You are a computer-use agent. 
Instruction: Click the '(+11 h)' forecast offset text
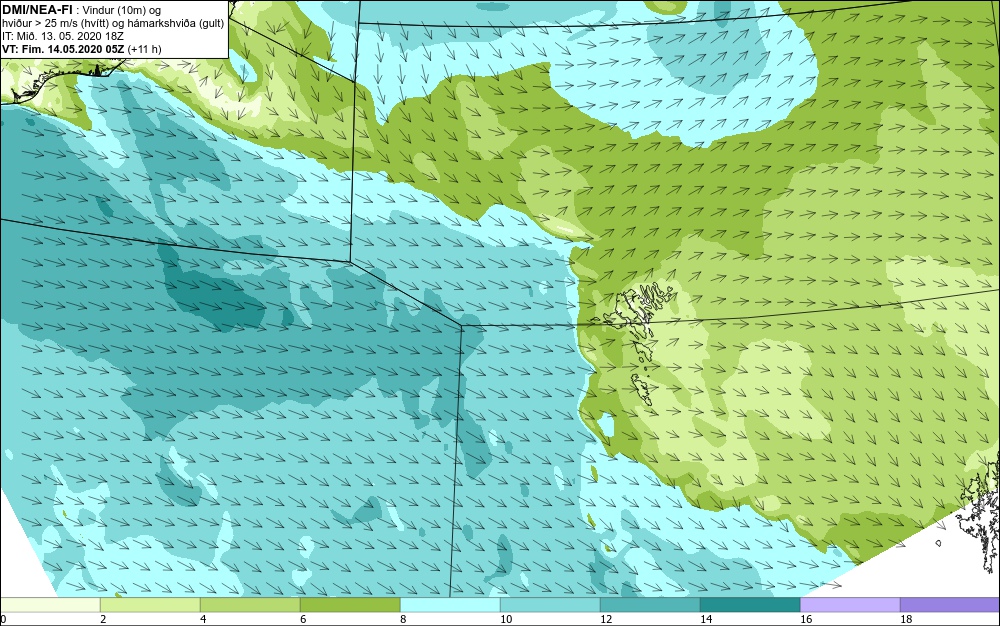[144, 49]
